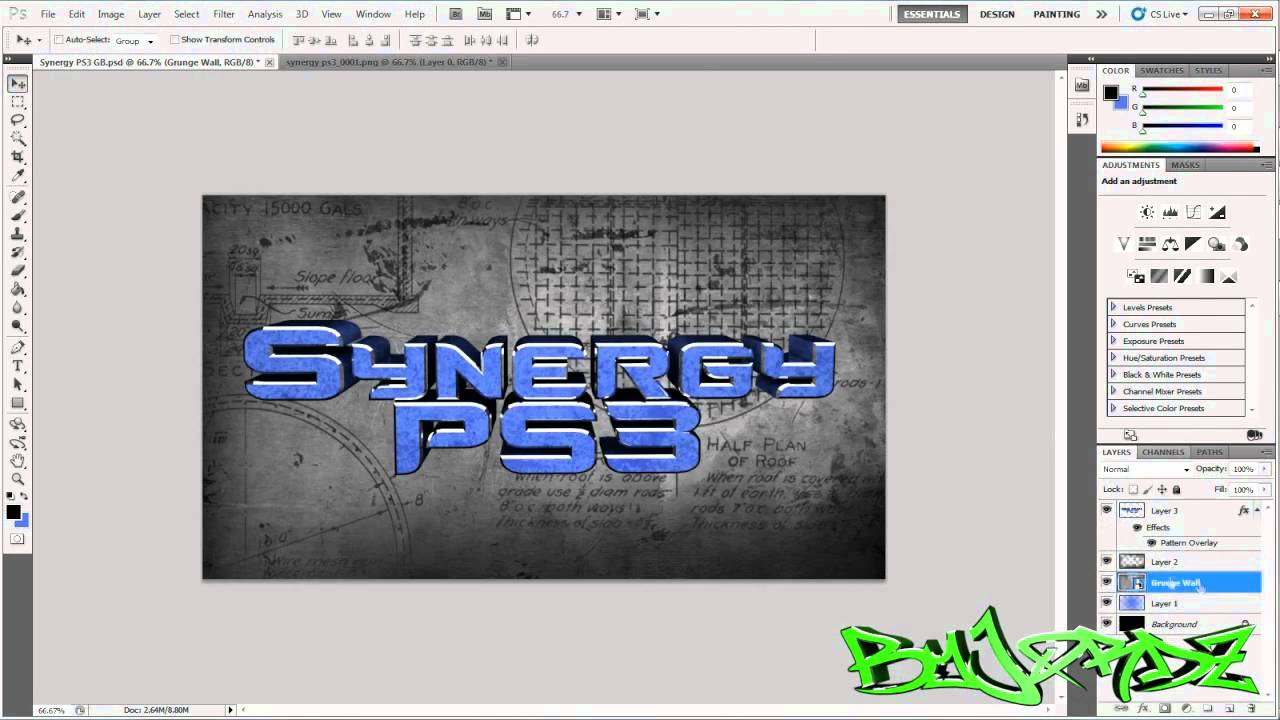This screenshot has height=720, width=1280.
Task: Hide Layer 1 visibility eye
Action: coord(1107,603)
